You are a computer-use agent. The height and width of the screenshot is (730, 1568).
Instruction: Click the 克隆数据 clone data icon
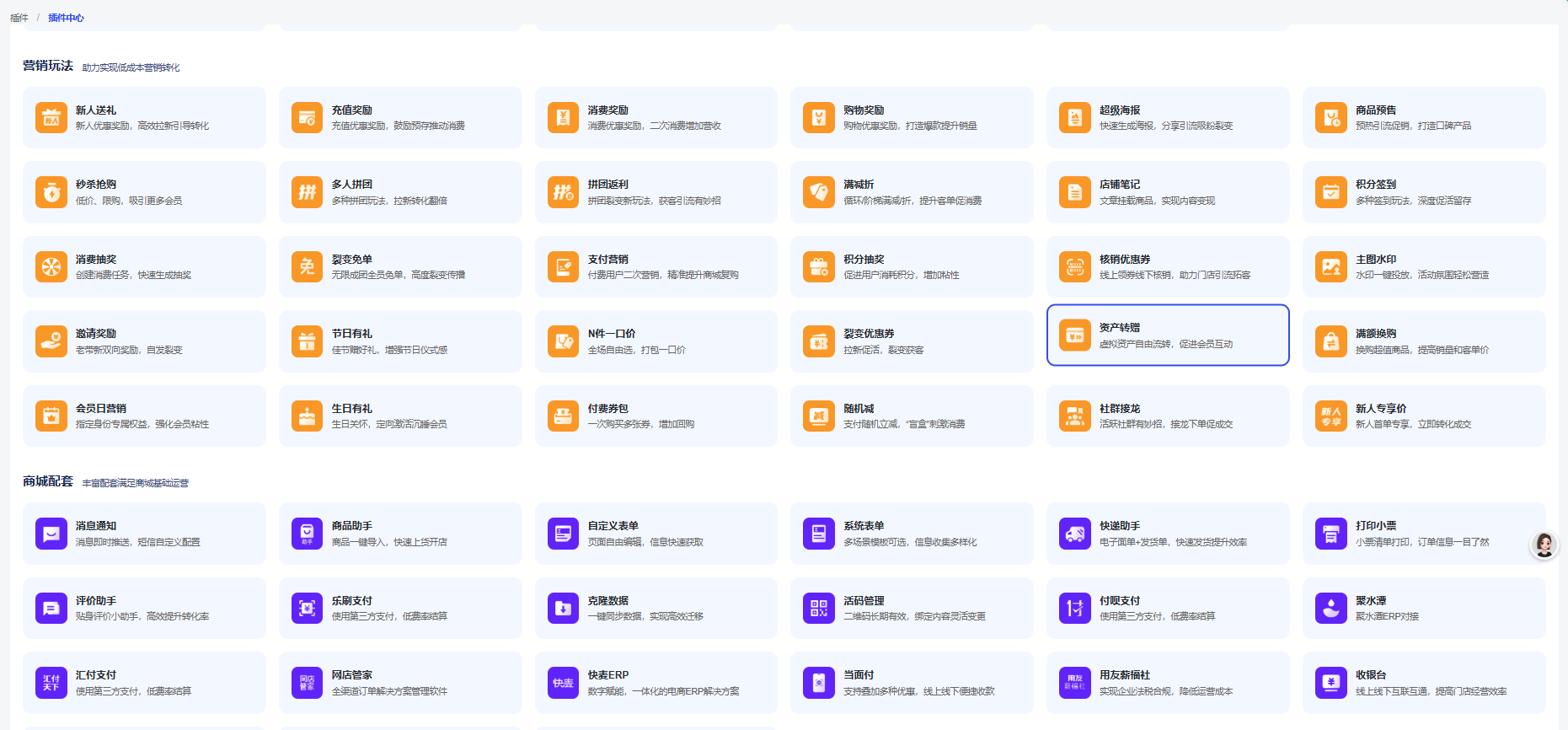563,608
